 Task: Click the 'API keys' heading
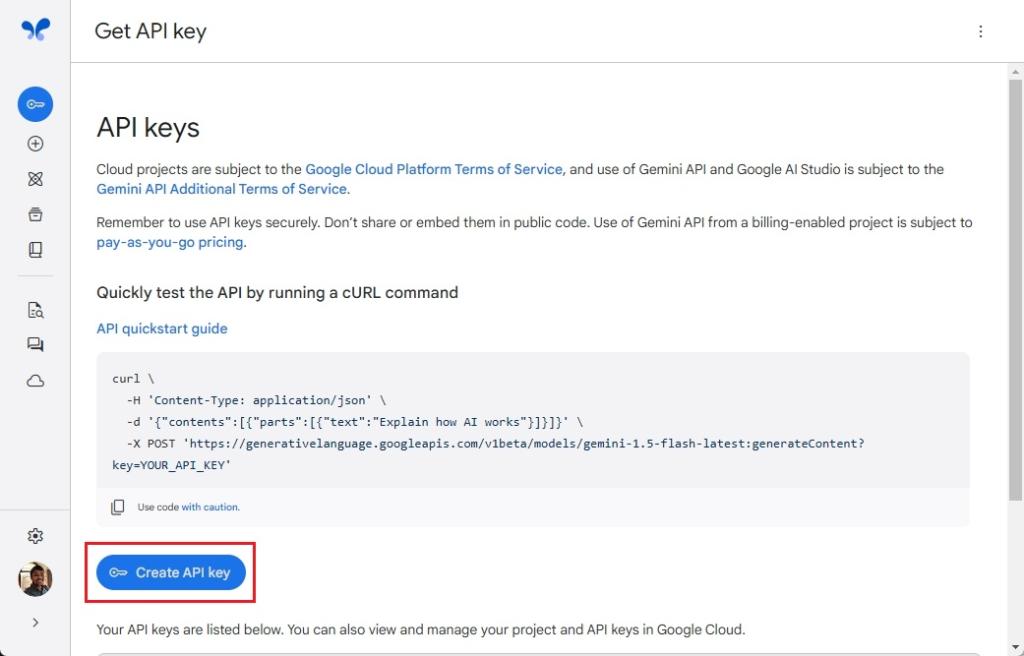click(148, 127)
